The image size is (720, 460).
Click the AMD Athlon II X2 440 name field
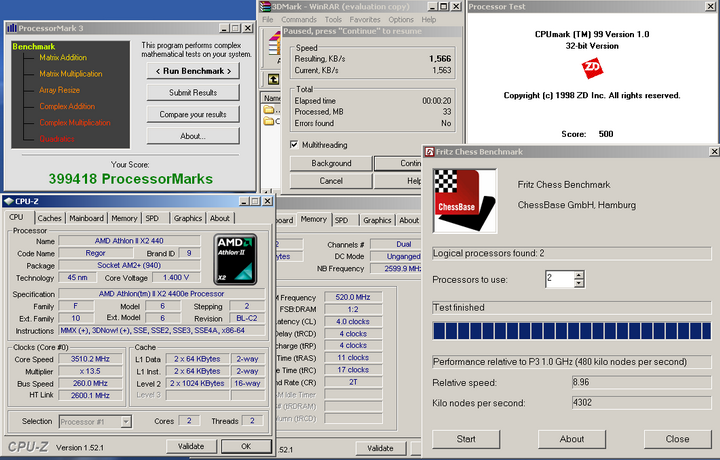(129, 241)
